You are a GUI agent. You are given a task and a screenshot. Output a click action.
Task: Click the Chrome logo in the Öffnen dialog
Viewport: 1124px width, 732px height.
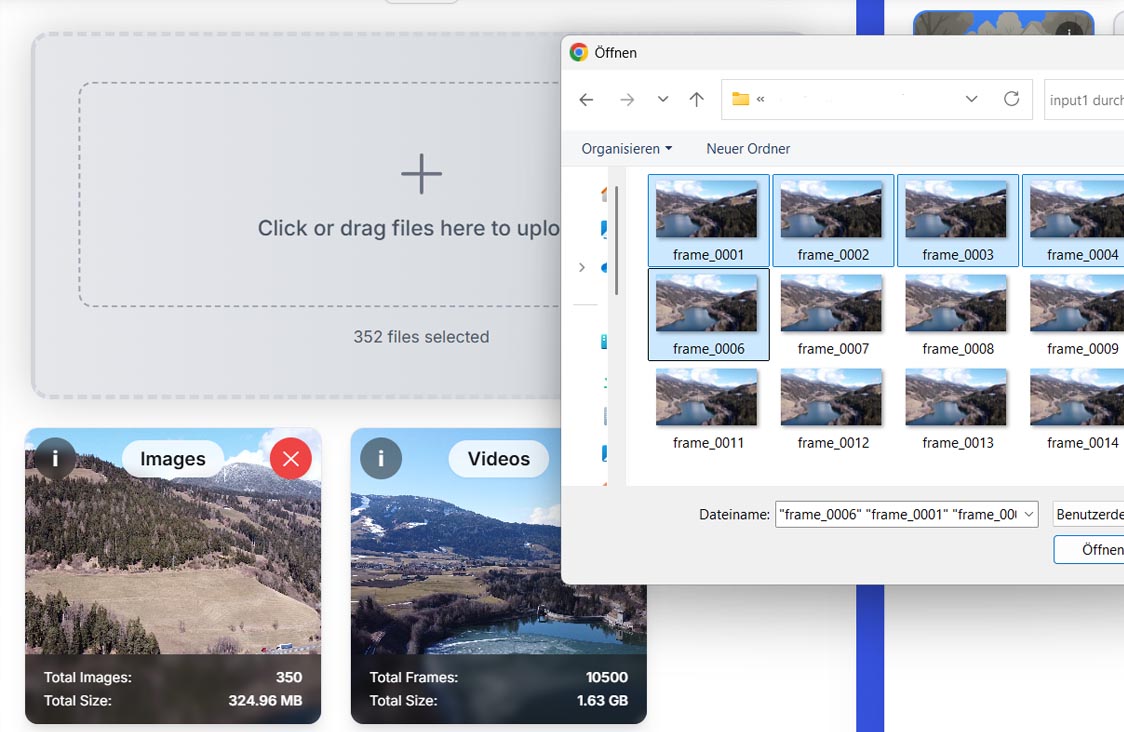pos(578,52)
